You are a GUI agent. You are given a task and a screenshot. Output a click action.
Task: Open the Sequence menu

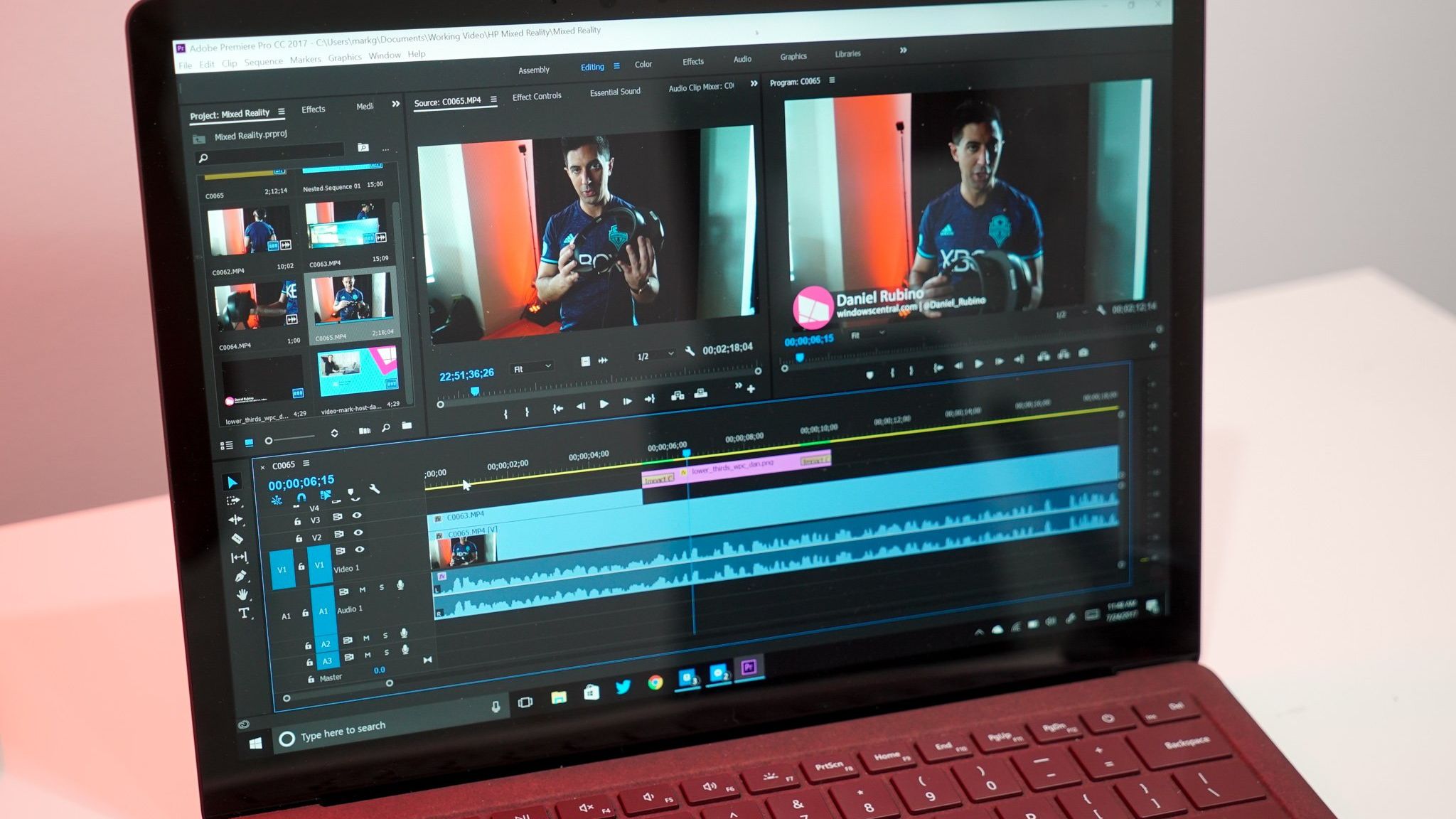point(263,63)
